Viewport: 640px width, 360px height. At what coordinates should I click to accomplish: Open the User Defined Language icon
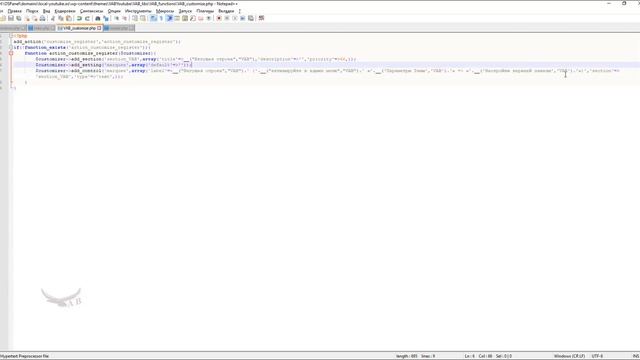(177, 18)
